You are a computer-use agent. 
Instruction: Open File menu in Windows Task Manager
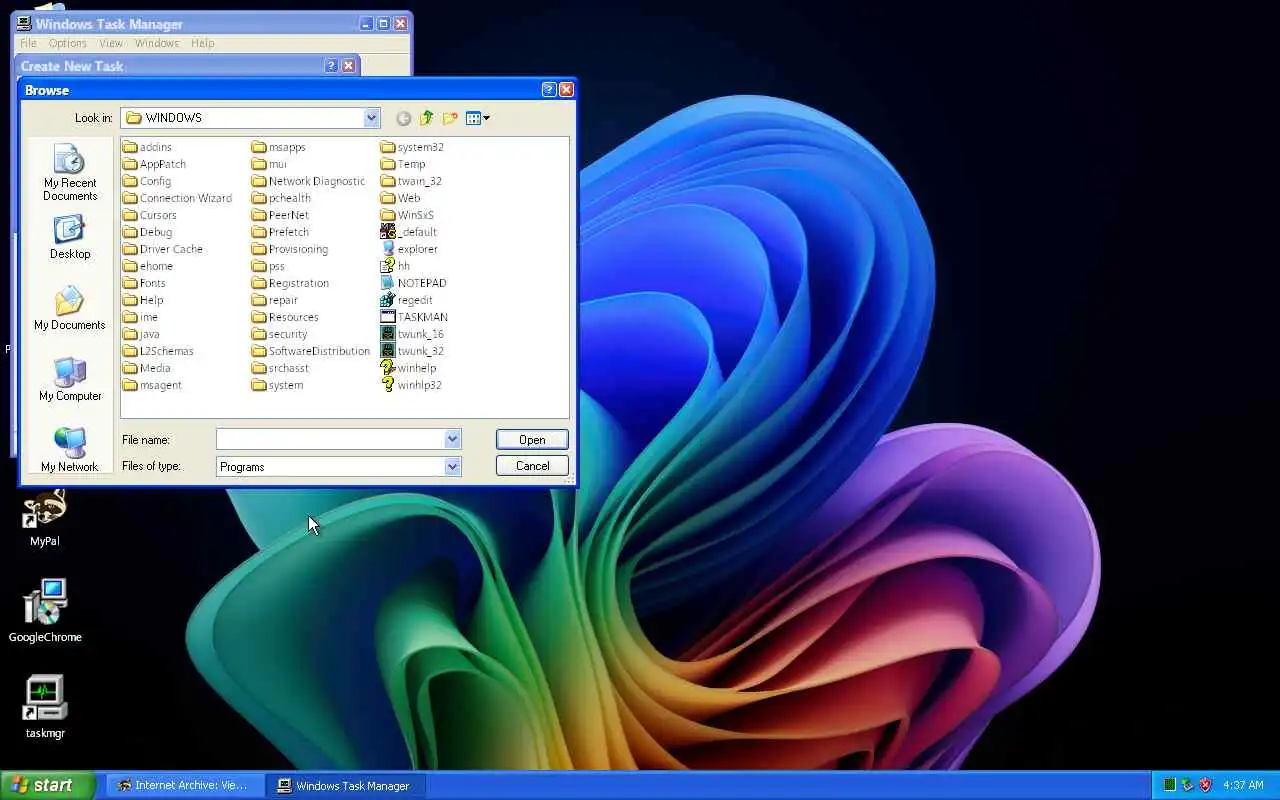point(28,43)
